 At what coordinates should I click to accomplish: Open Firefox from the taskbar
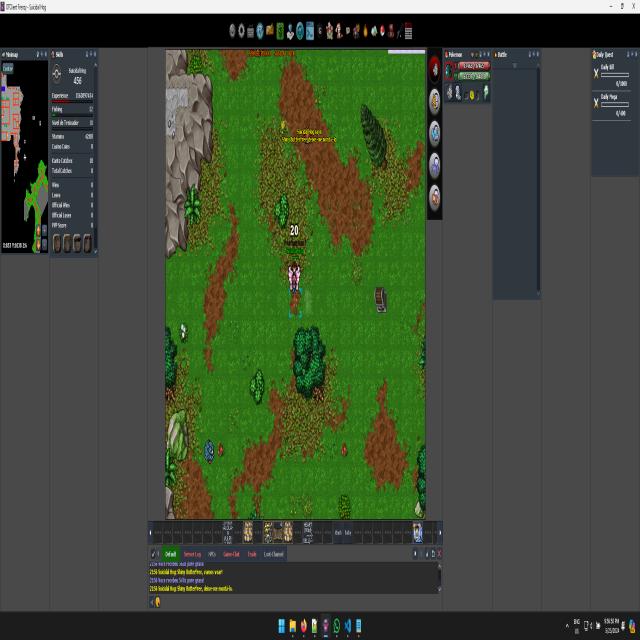pyautogui.click(x=304, y=626)
